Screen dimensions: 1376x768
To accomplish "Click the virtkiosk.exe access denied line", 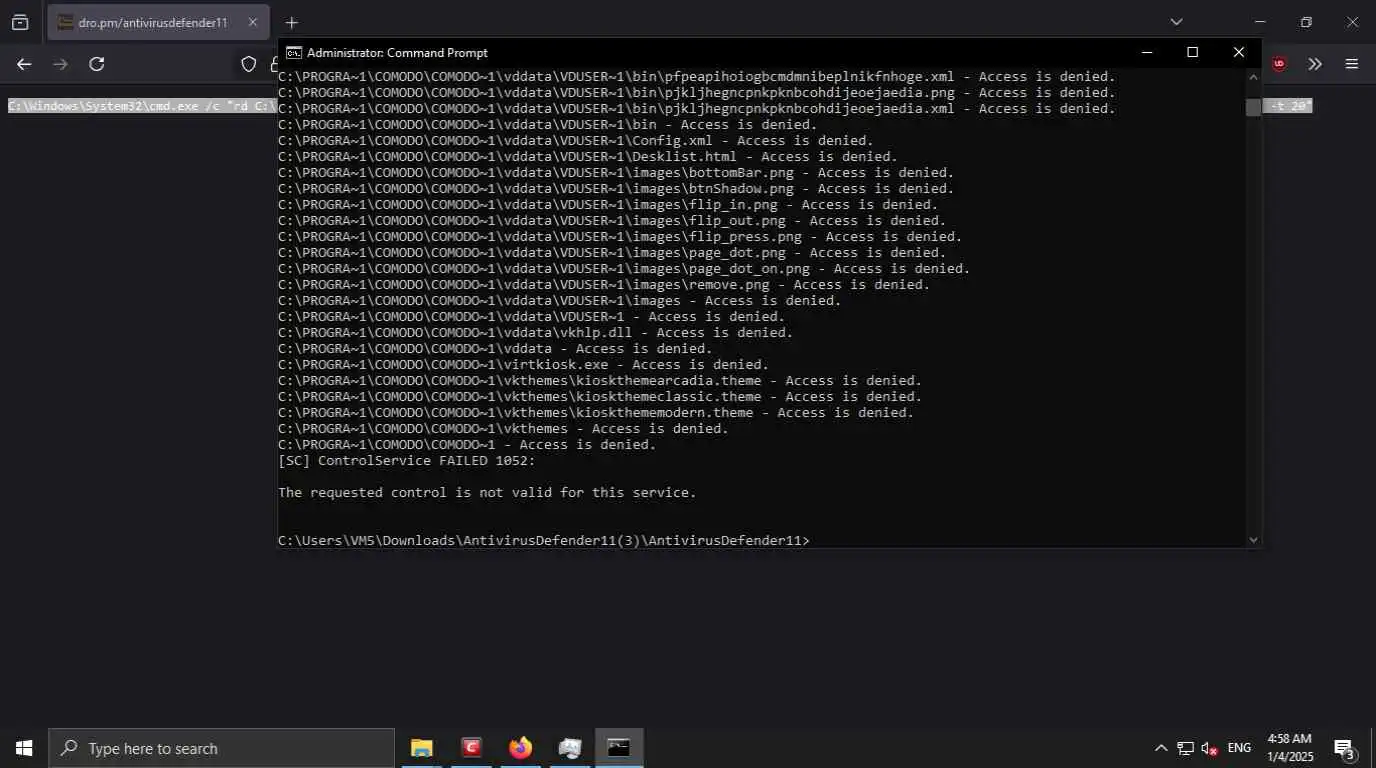I will 523,365.
